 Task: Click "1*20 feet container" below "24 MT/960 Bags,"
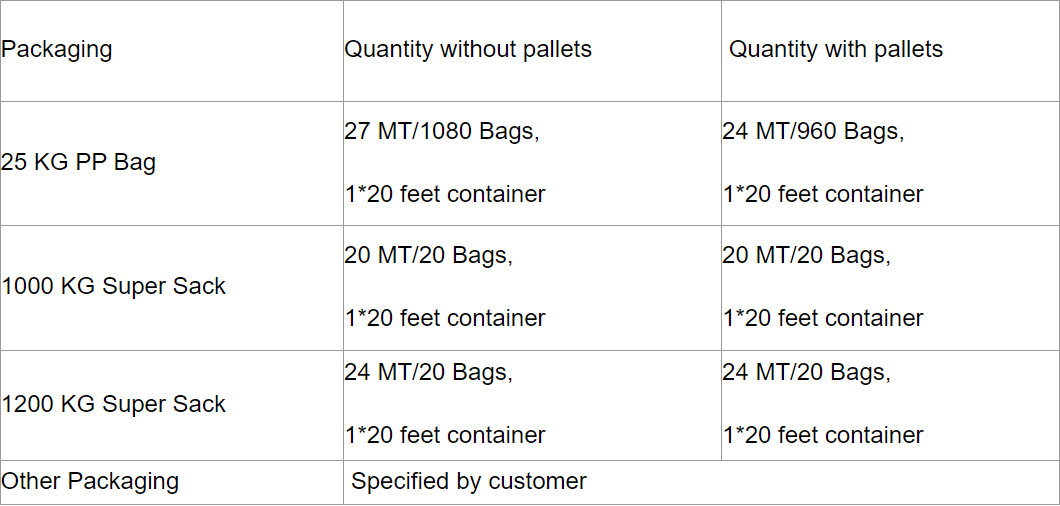tap(823, 195)
